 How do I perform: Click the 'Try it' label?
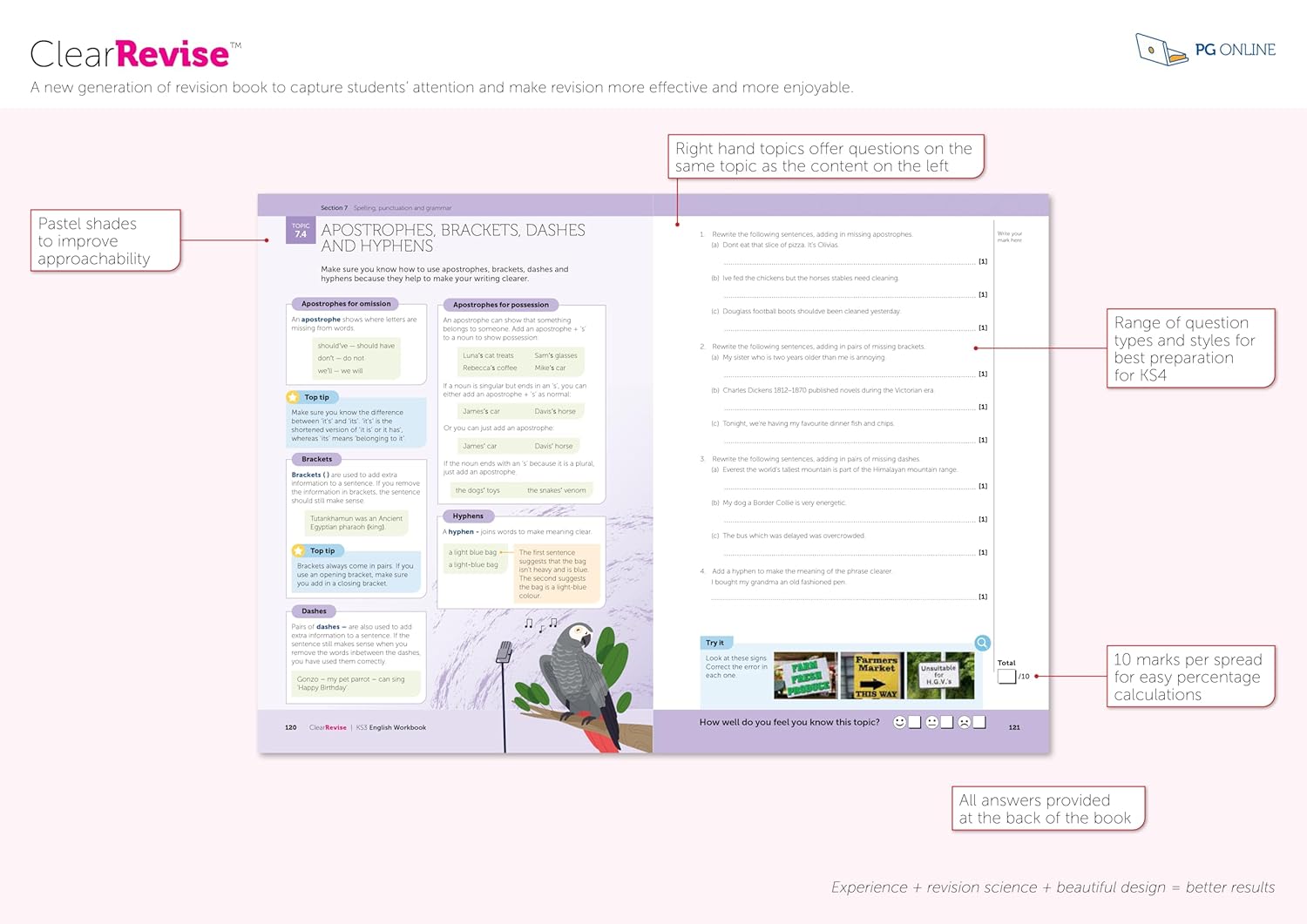[x=714, y=643]
